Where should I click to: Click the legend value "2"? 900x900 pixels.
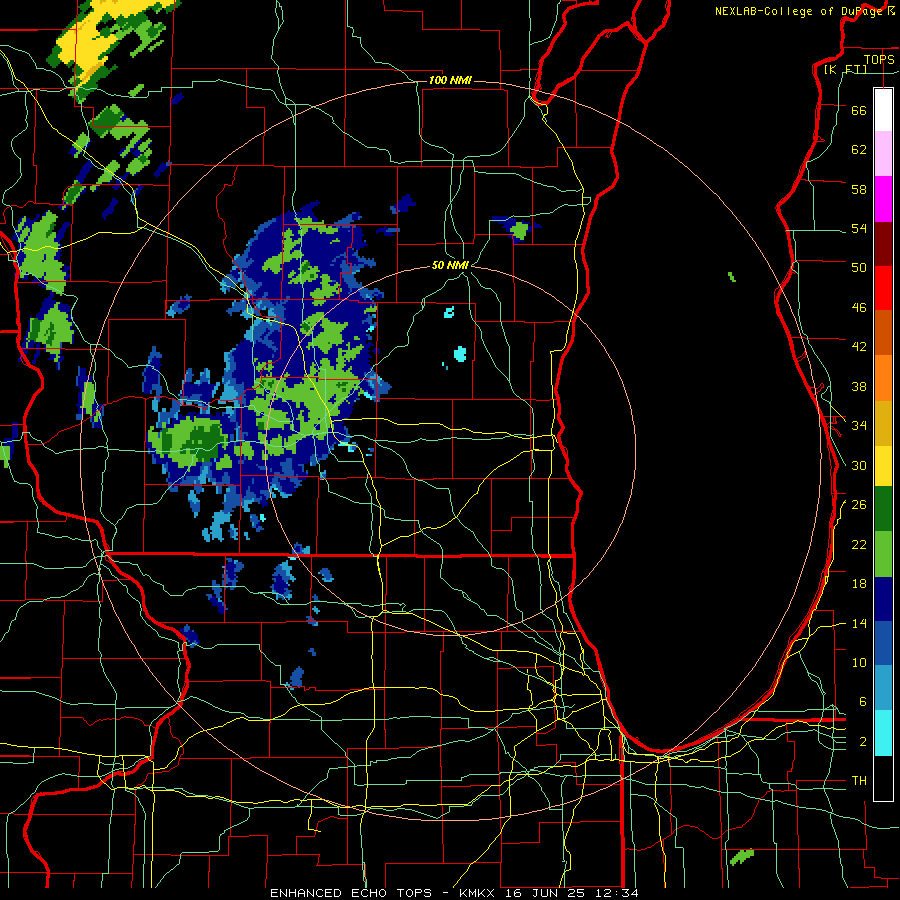coord(863,742)
